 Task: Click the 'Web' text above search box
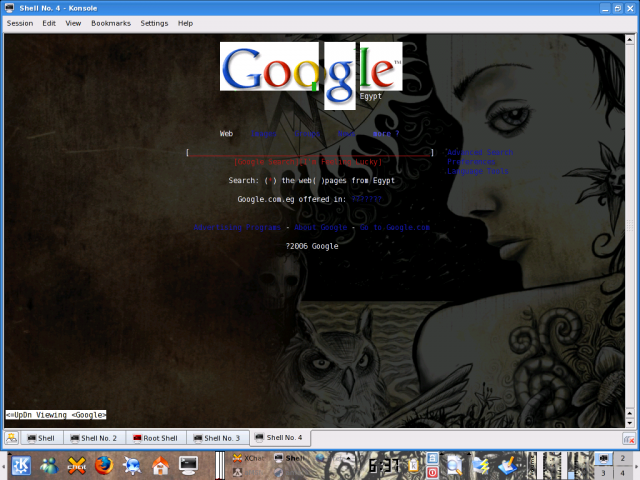[226, 133]
